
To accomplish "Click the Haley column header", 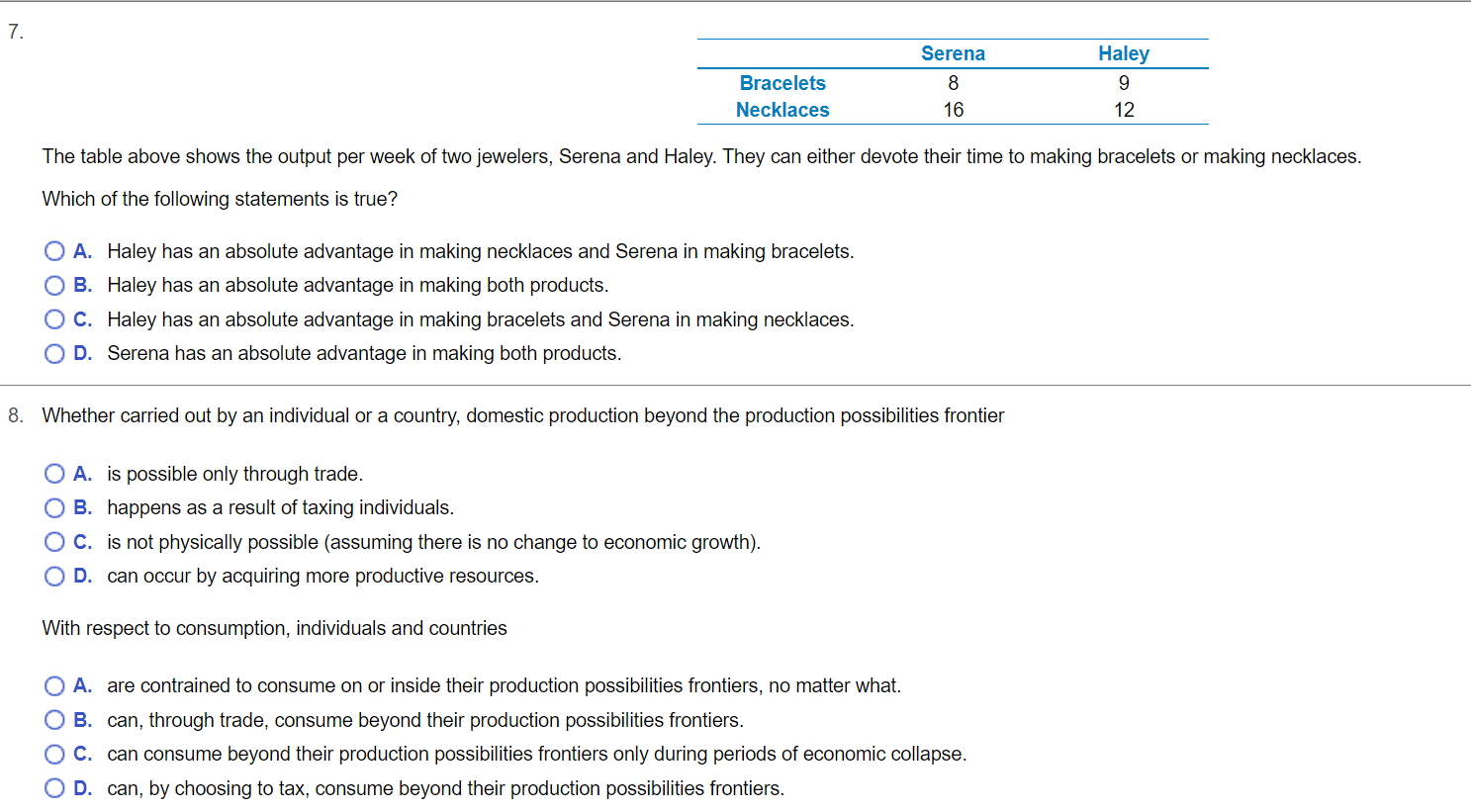I will [1123, 53].
